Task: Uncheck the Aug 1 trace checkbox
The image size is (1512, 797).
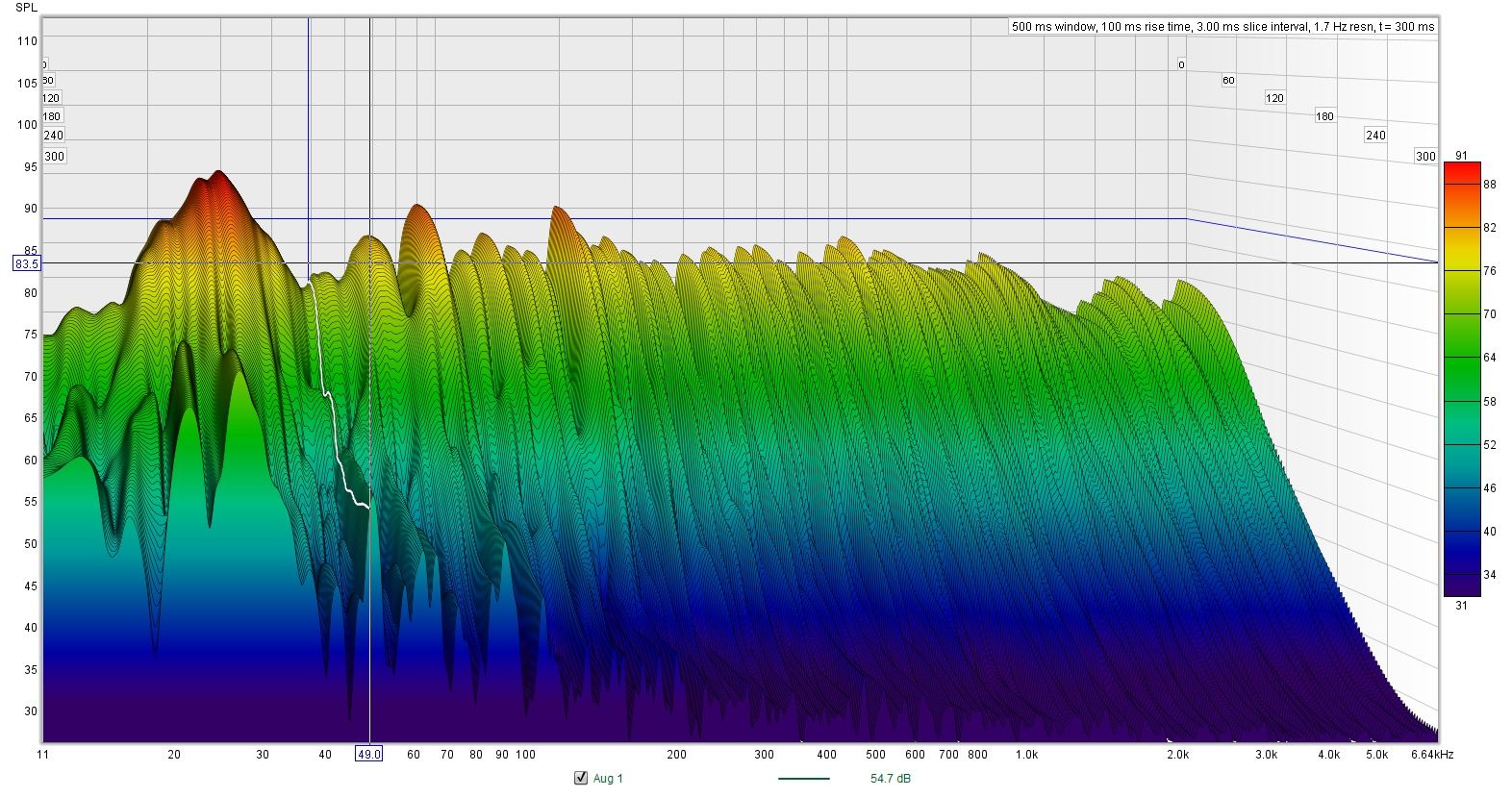Action: click(x=580, y=778)
